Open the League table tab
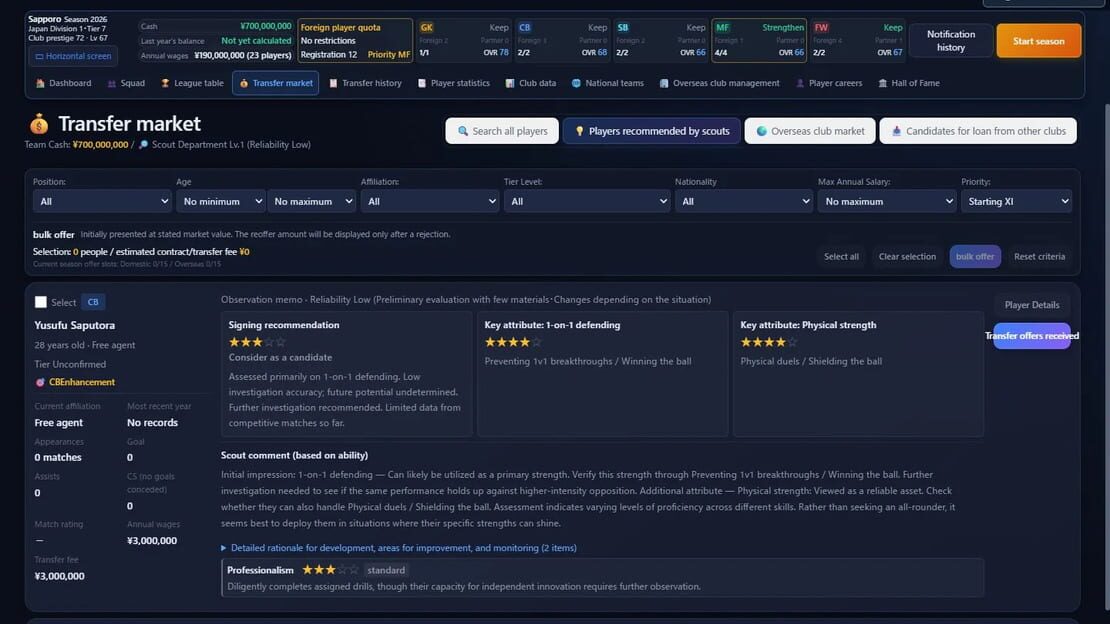The height and width of the screenshot is (624, 1110). [x=192, y=84]
